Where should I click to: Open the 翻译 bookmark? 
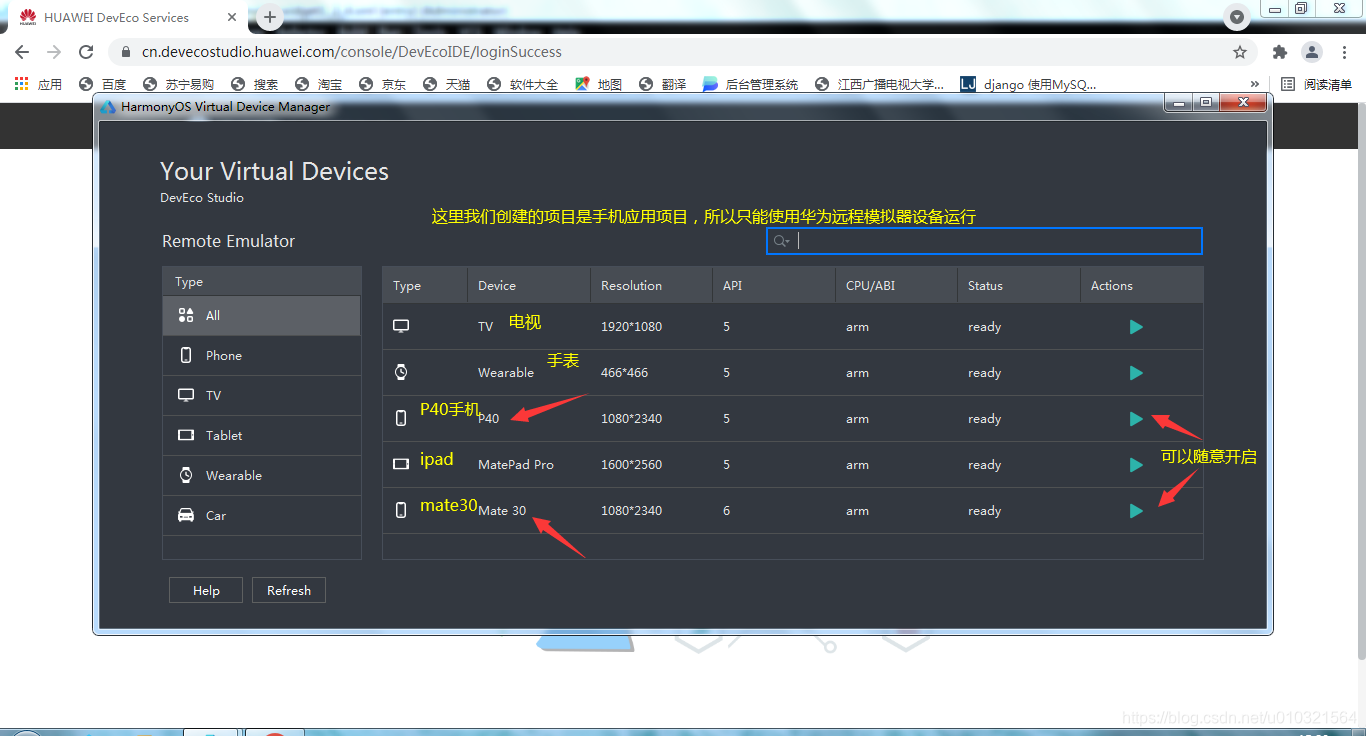click(x=663, y=85)
